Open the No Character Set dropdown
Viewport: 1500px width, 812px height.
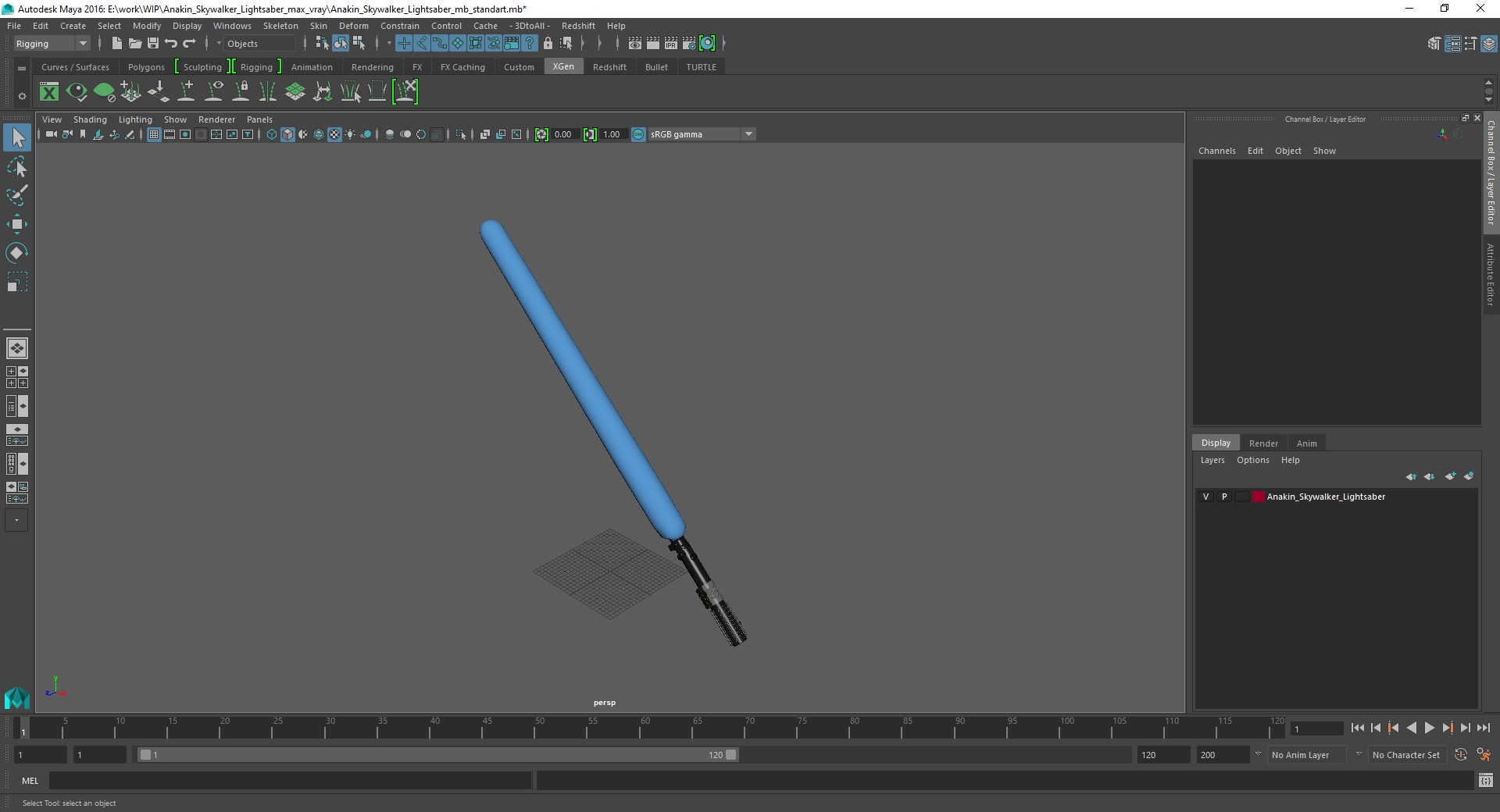(x=1406, y=755)
